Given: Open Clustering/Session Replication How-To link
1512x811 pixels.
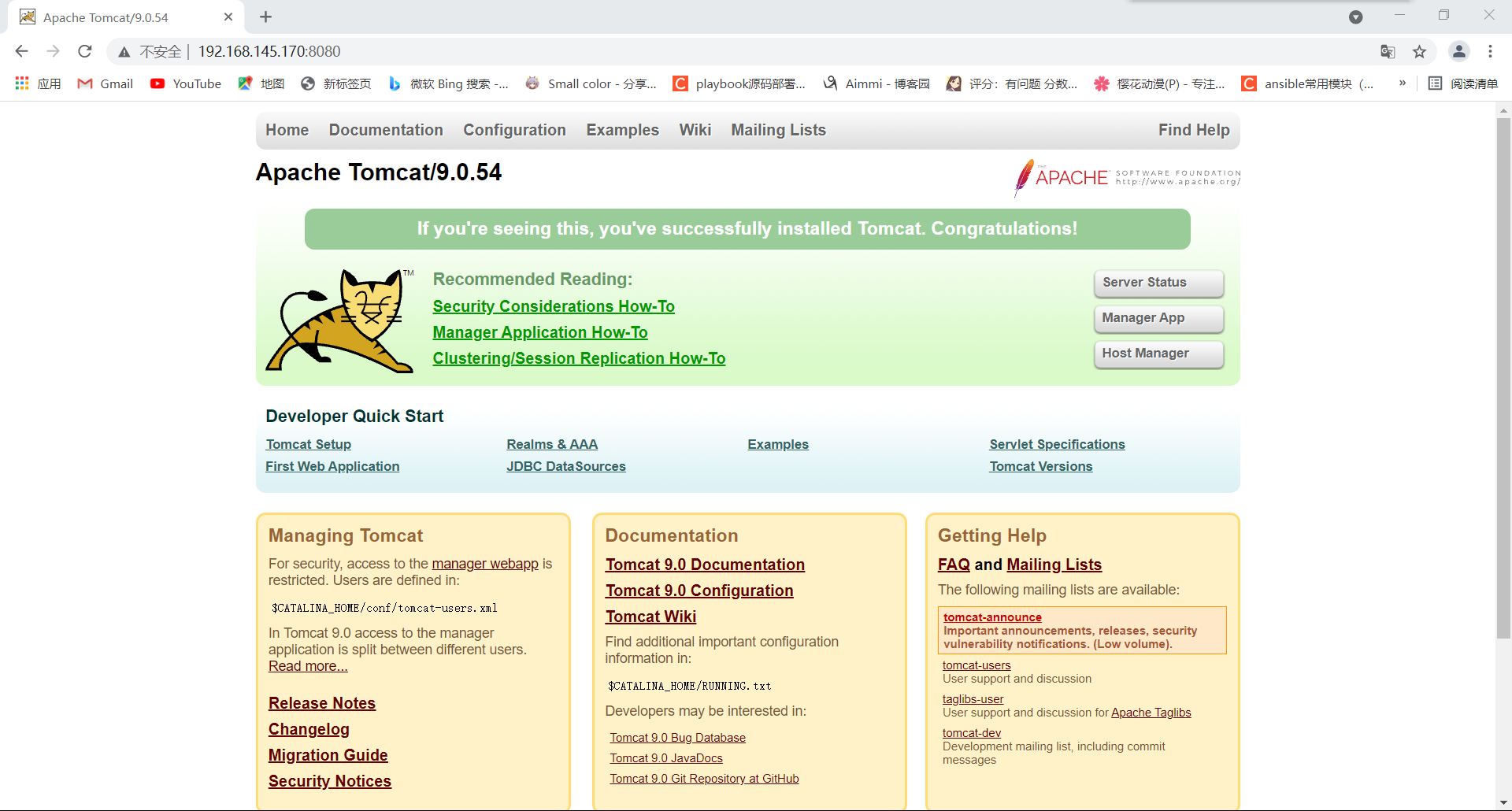Looking at the screenshot, I should 579,358.
